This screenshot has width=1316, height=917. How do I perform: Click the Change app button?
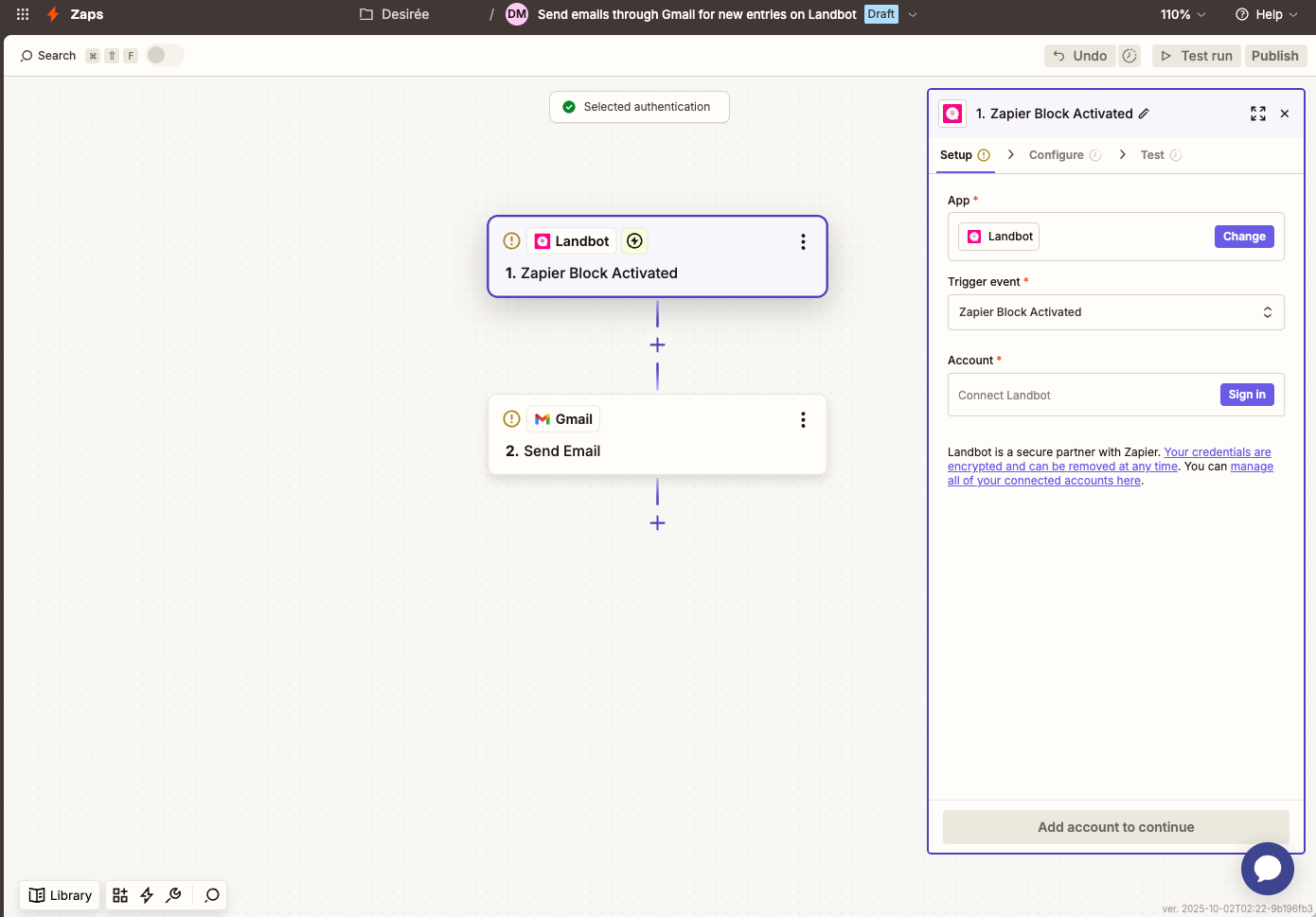(x=1243, y=237)
